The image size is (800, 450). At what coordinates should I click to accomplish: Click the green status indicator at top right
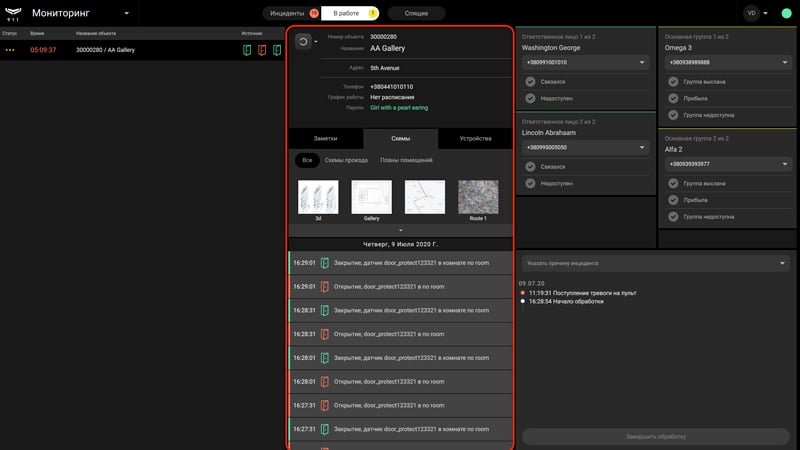click(x=786, y=13)
